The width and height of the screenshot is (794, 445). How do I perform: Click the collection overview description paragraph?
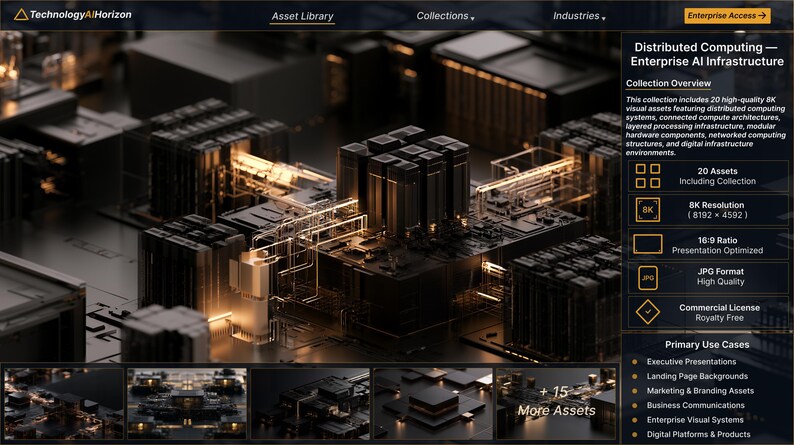(x=705, y=126)
